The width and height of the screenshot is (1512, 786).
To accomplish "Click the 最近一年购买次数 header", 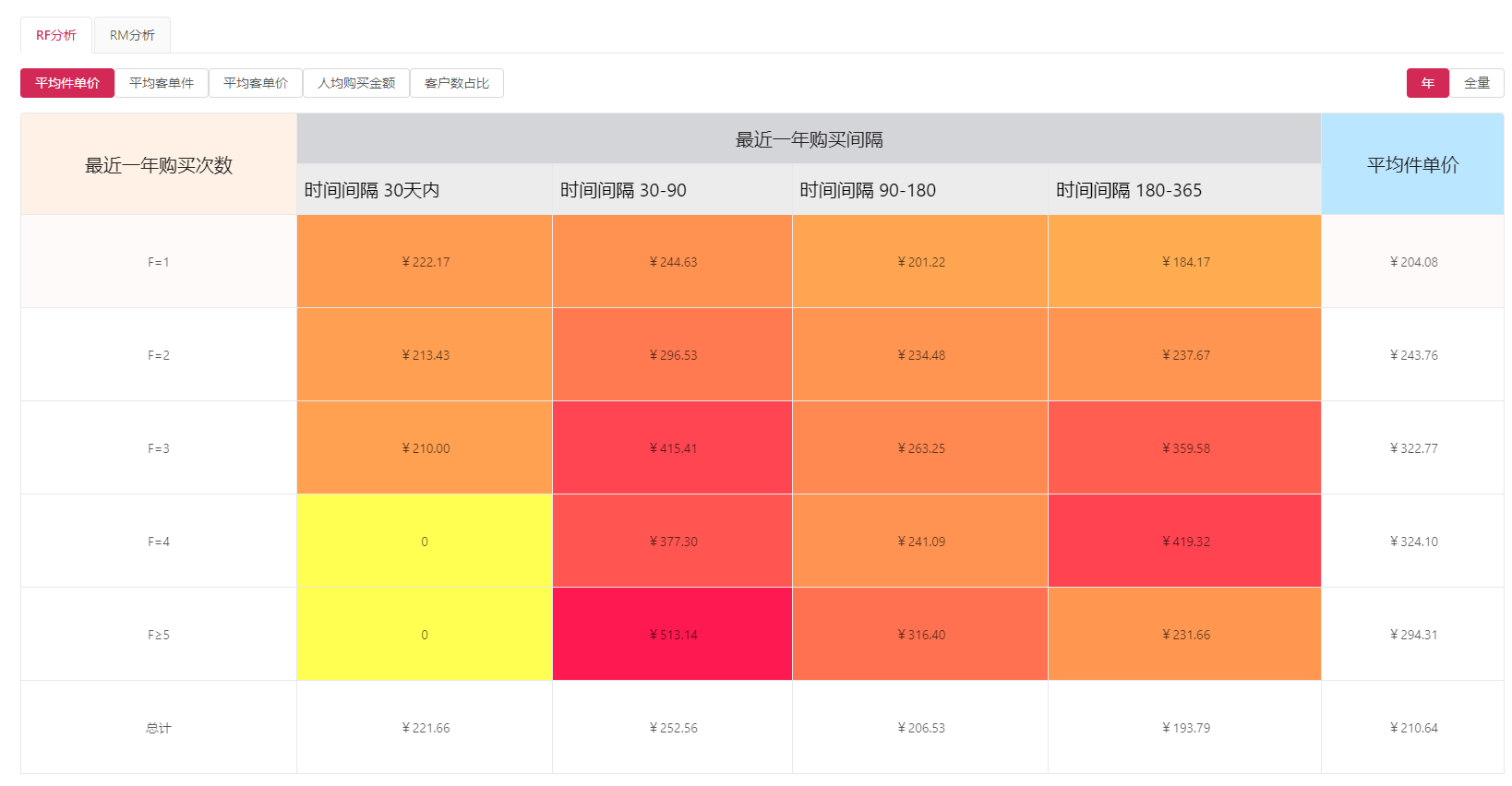I will [x=159, y=164].
